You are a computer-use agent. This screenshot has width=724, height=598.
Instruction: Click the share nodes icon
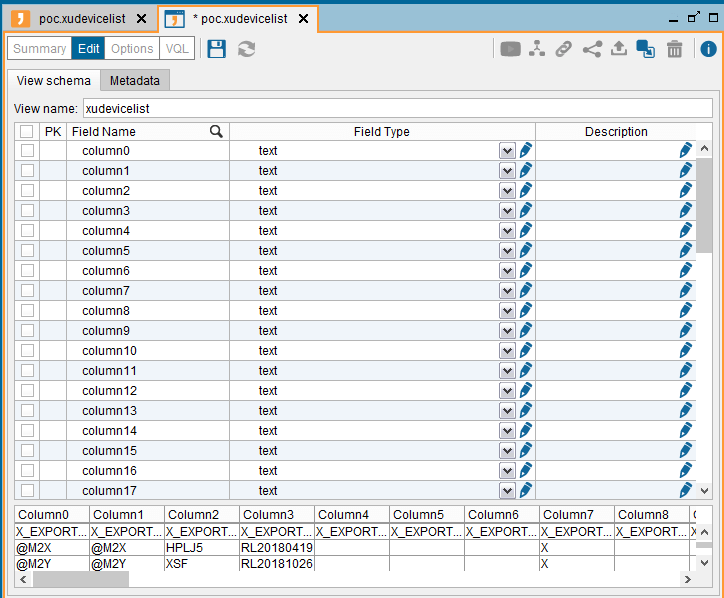[x=592, y=48]
